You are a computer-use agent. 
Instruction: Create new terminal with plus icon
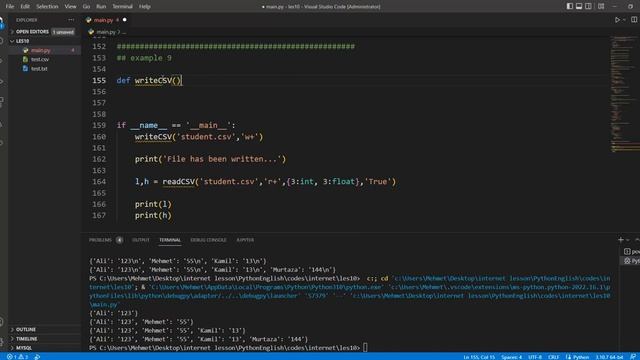621,240
